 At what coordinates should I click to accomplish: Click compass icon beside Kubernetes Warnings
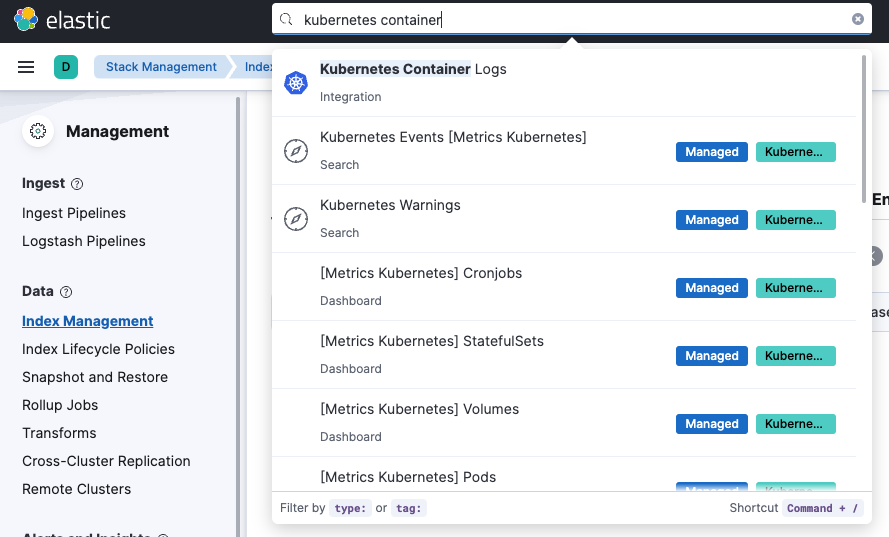(296, 219)
